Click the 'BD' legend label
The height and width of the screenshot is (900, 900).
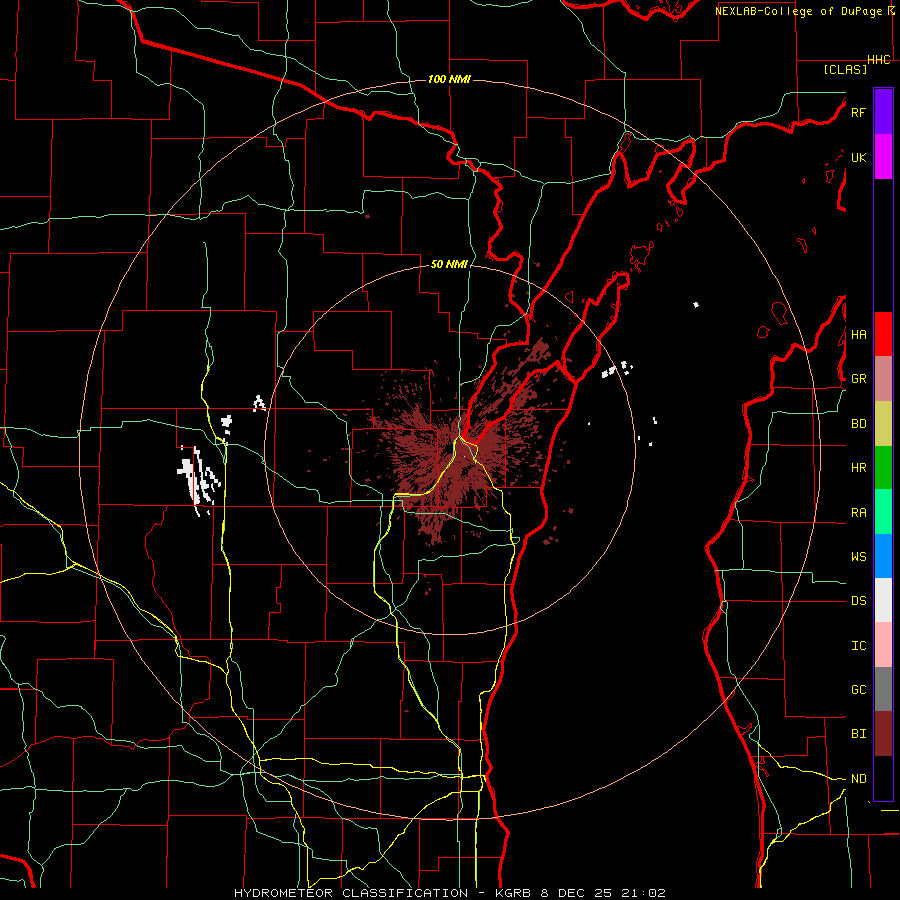tap(858, 424)
